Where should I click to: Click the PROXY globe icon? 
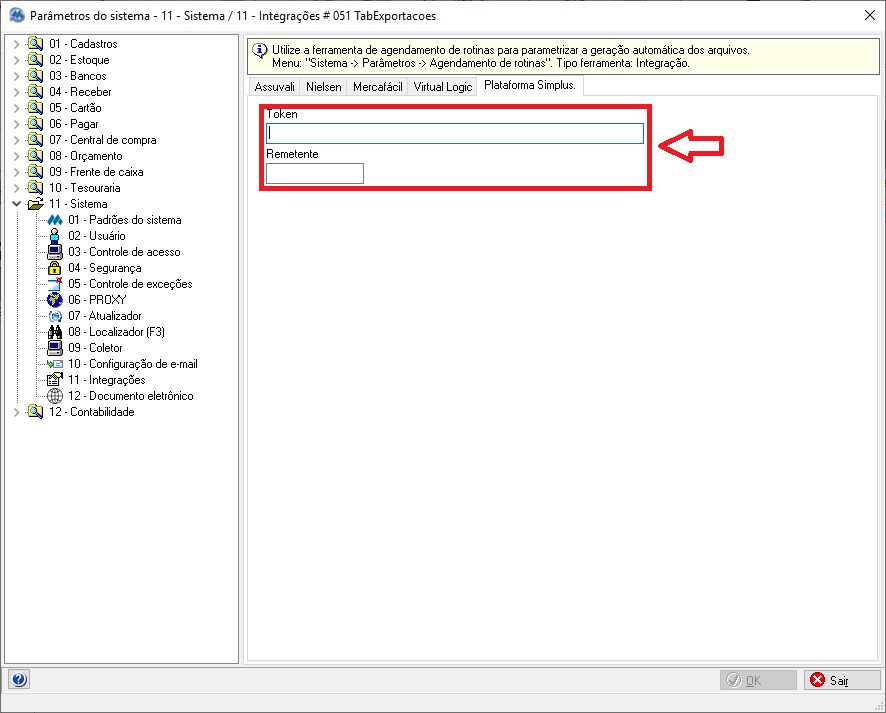[x=55, y=299]
